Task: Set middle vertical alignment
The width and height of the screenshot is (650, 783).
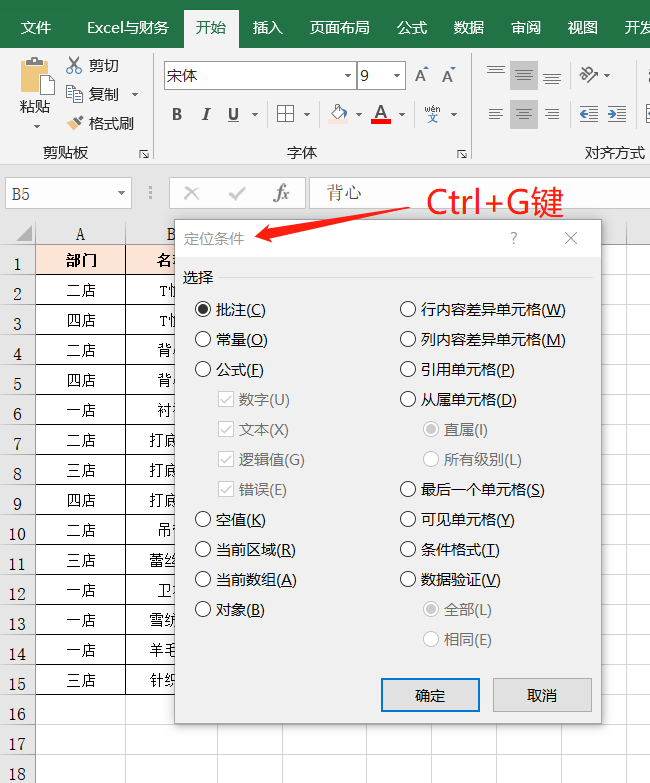Action: pos(524,75)
